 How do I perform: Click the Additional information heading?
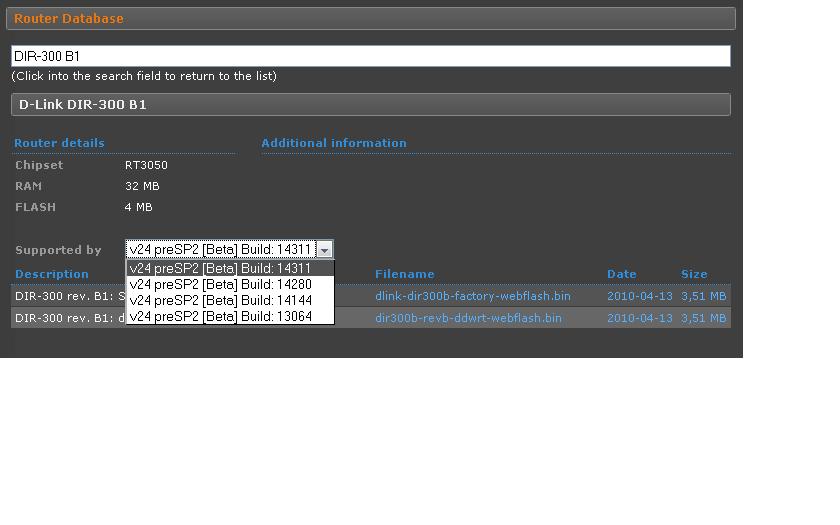334,143
